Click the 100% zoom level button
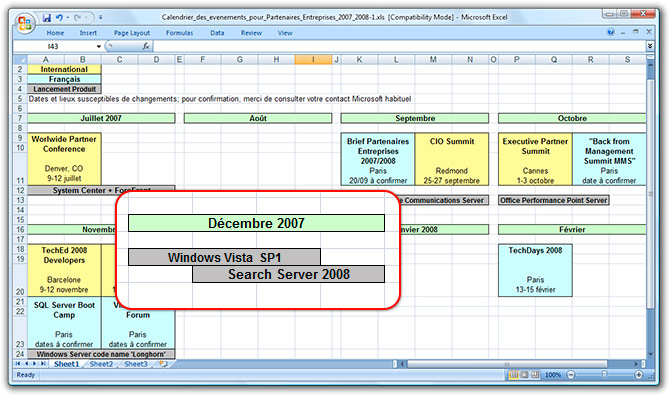Screen dimensions: 670x396 [x=552, y=375]
